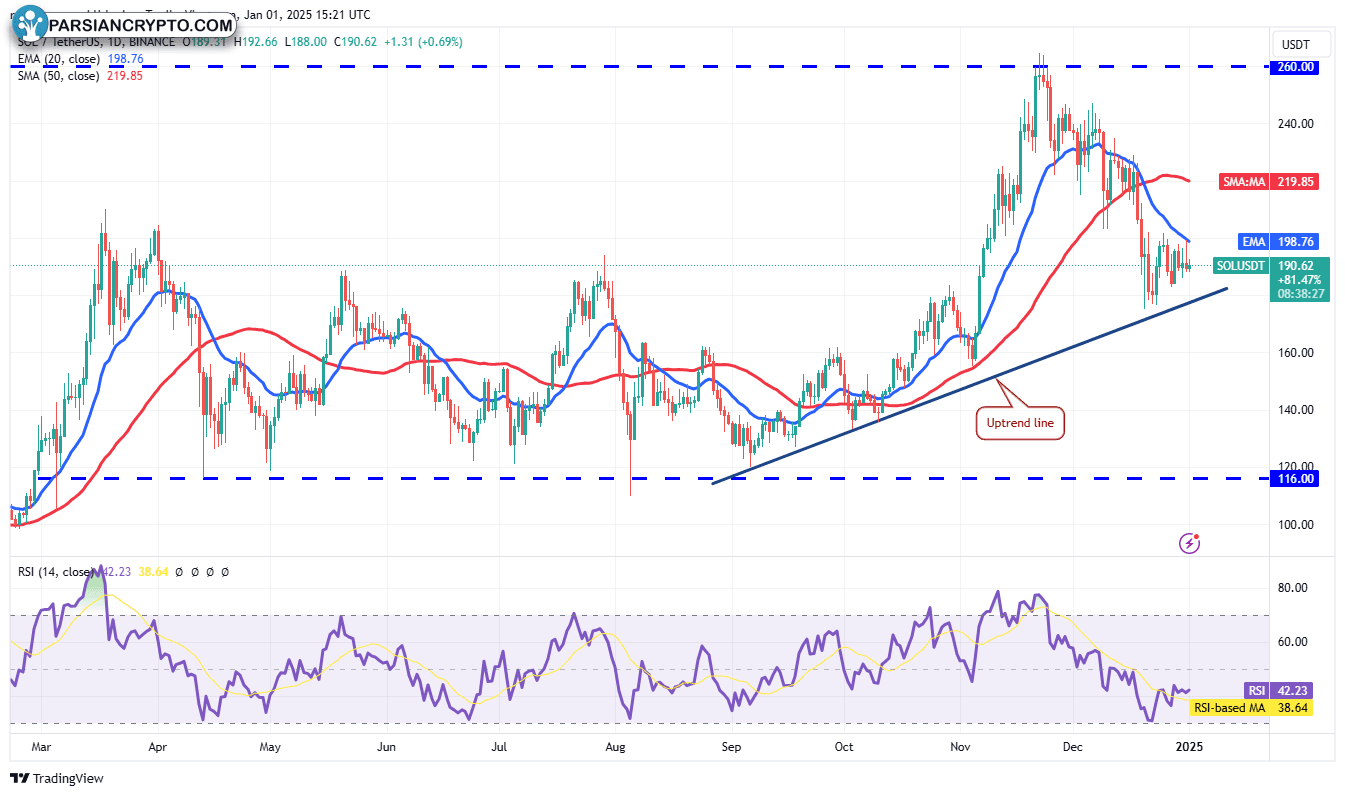Click the 80.00 RSI axis label
Viewport: 1345px width, 796px height.
pos(1295,588)
